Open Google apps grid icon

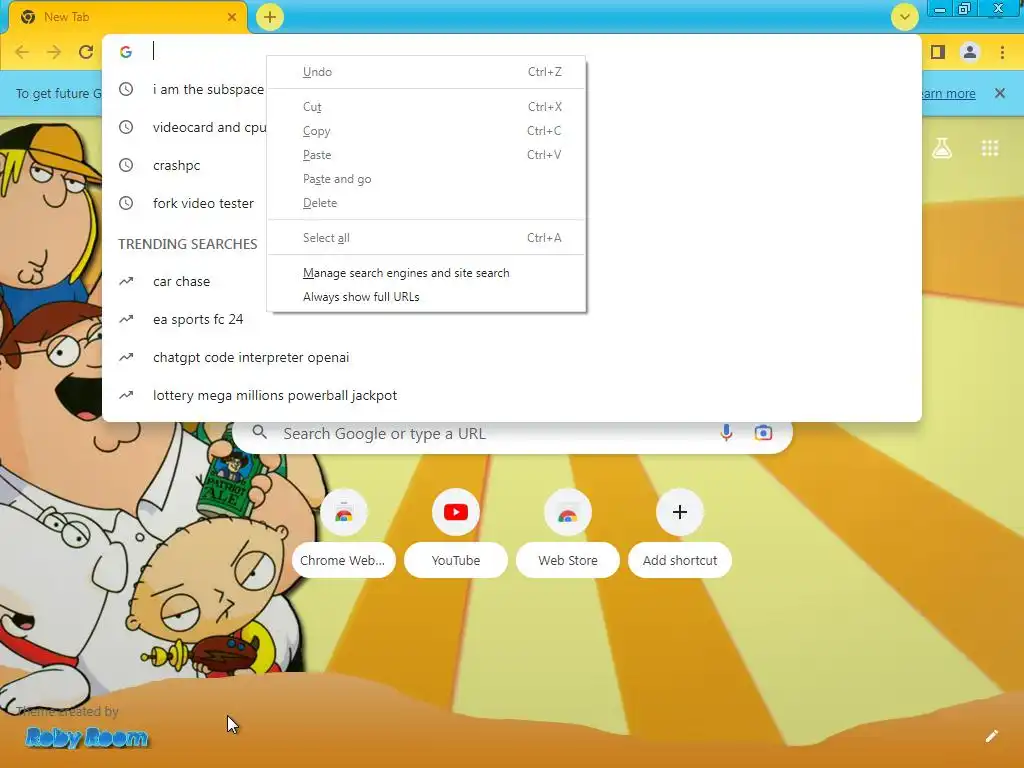[990, 148]
